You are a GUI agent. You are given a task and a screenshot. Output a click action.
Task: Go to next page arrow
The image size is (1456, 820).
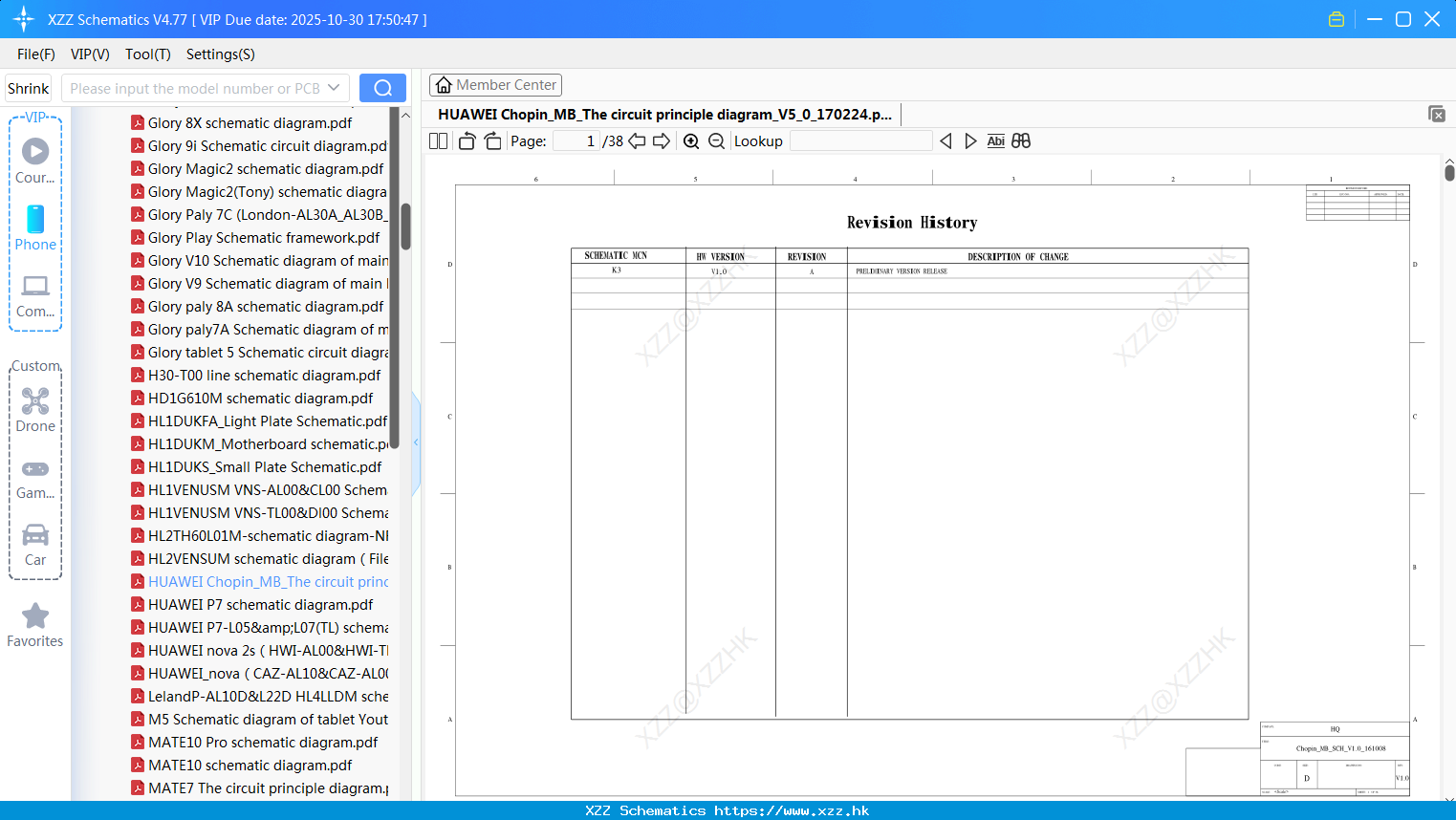[x=662, y=140]
